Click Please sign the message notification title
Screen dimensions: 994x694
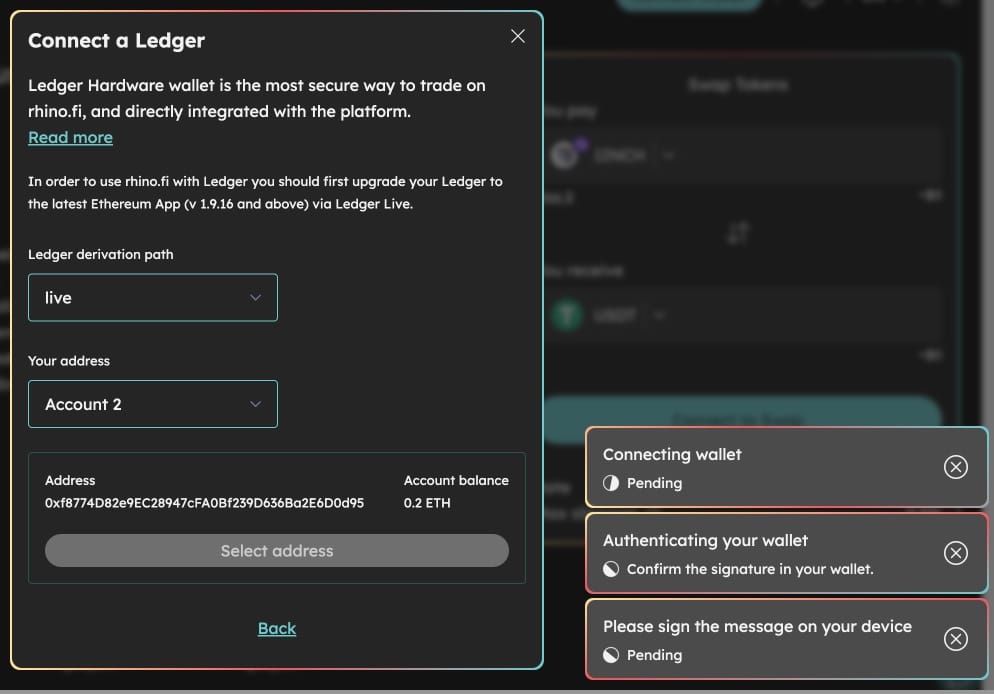tap(758, 626)
